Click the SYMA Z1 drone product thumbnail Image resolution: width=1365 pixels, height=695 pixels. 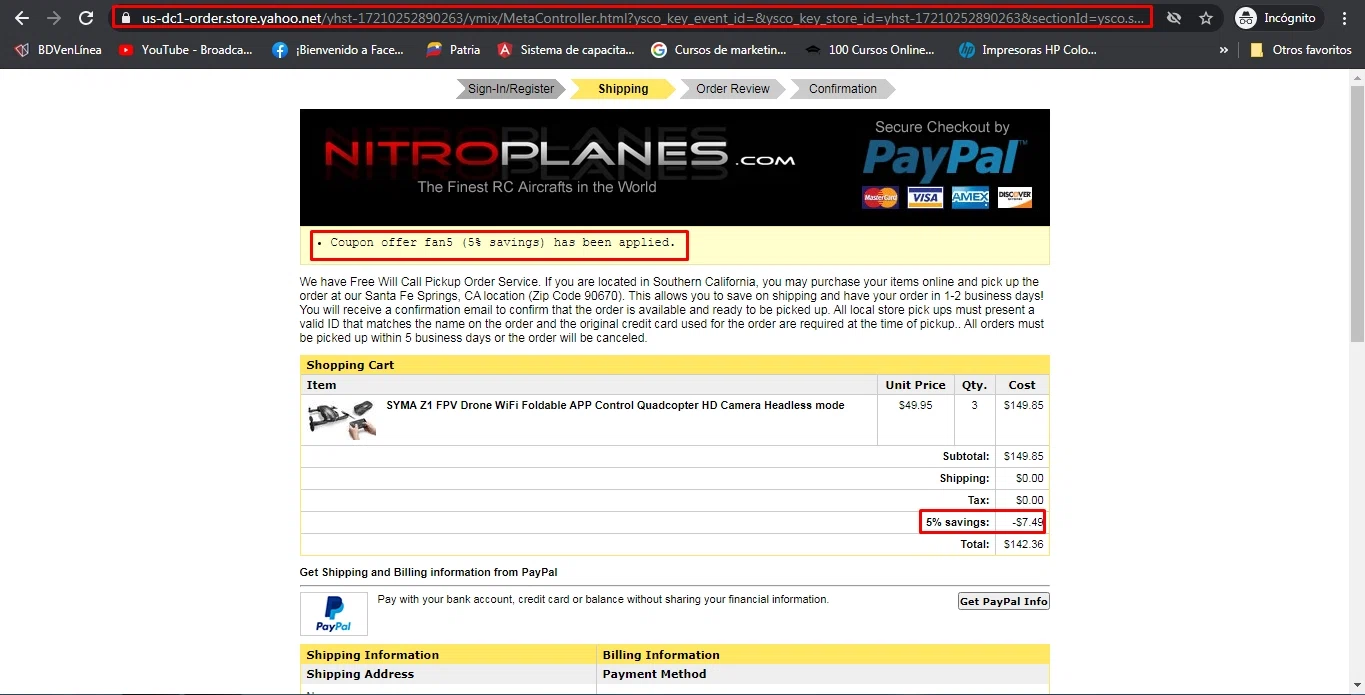tap(341, 420)
